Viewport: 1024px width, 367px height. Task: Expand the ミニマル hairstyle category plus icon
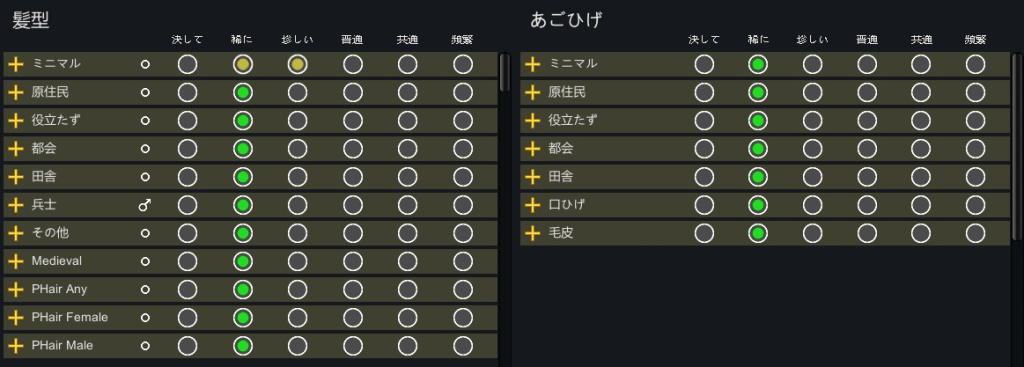(16, 64)
